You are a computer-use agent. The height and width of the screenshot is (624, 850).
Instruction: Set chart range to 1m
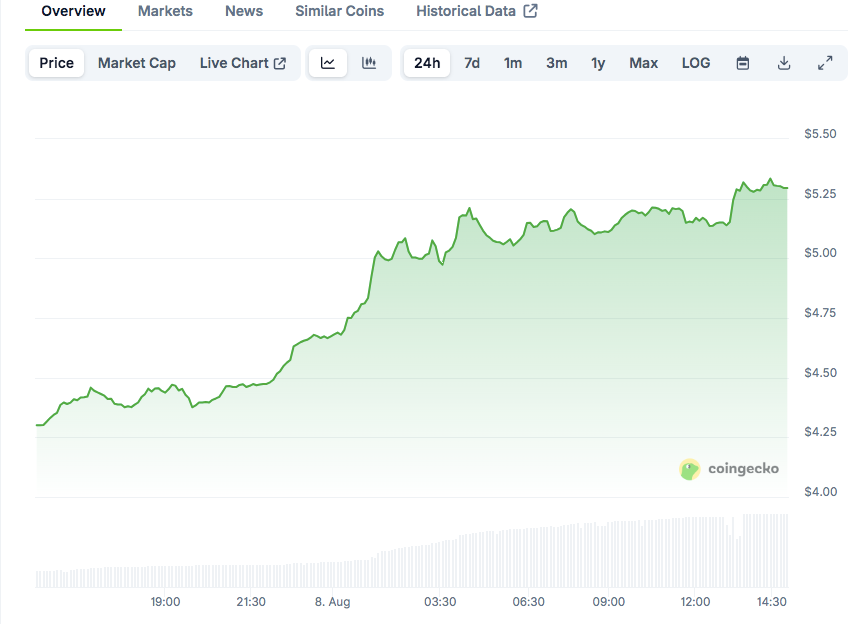coord(513,63)
